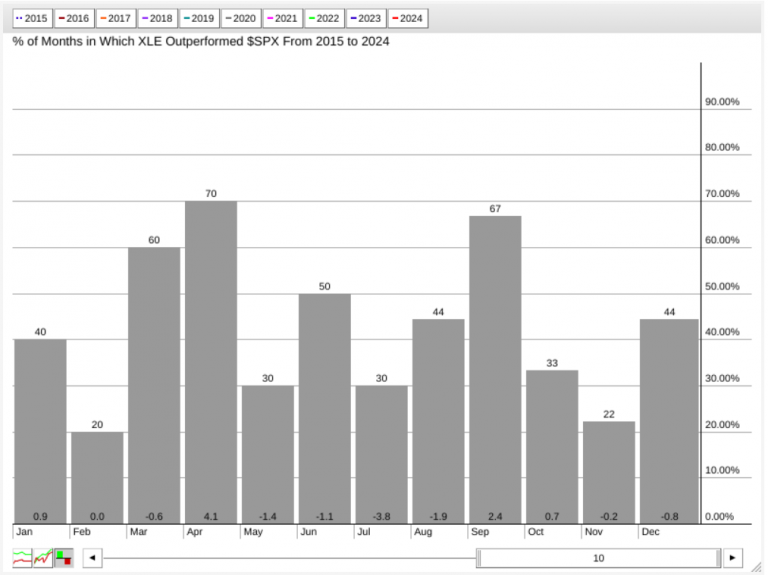Screen dimensions: 768x575
Task: Click the Dec month axis label
Action: pos(650,532)
